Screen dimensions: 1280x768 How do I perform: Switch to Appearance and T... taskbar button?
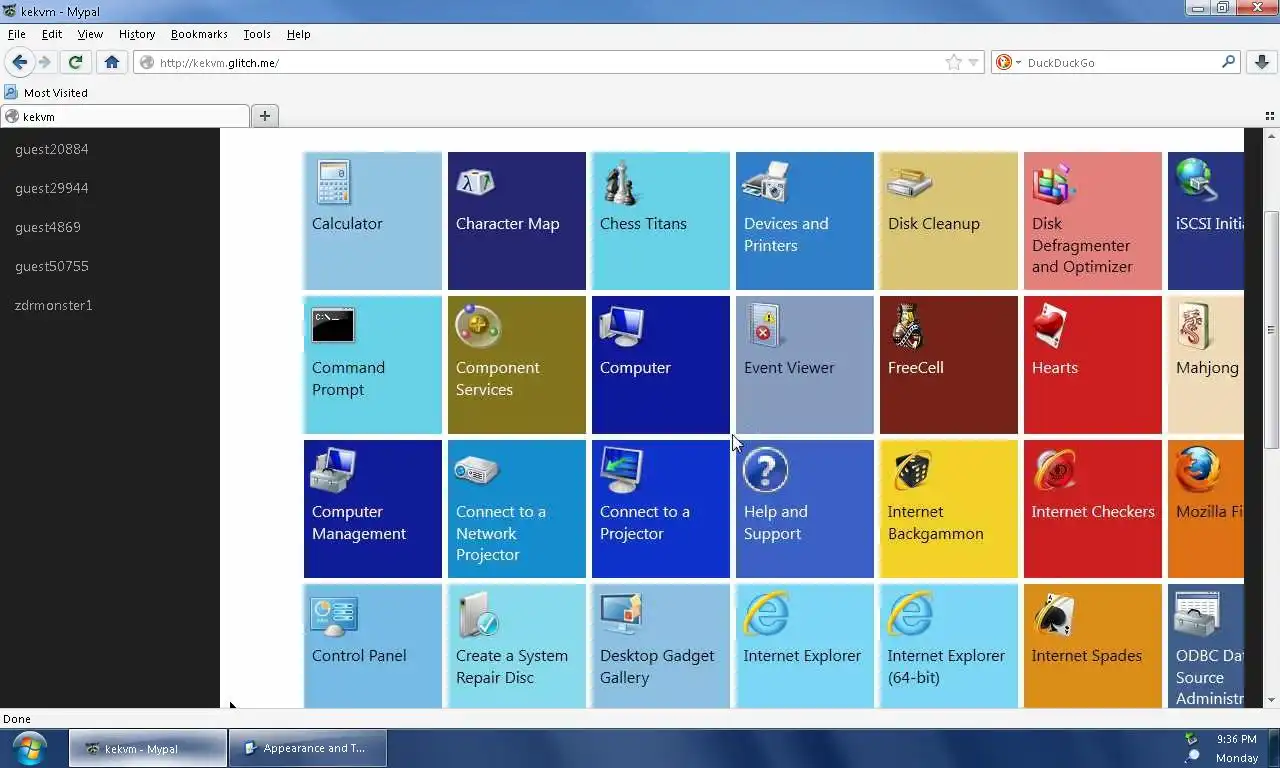308,748
